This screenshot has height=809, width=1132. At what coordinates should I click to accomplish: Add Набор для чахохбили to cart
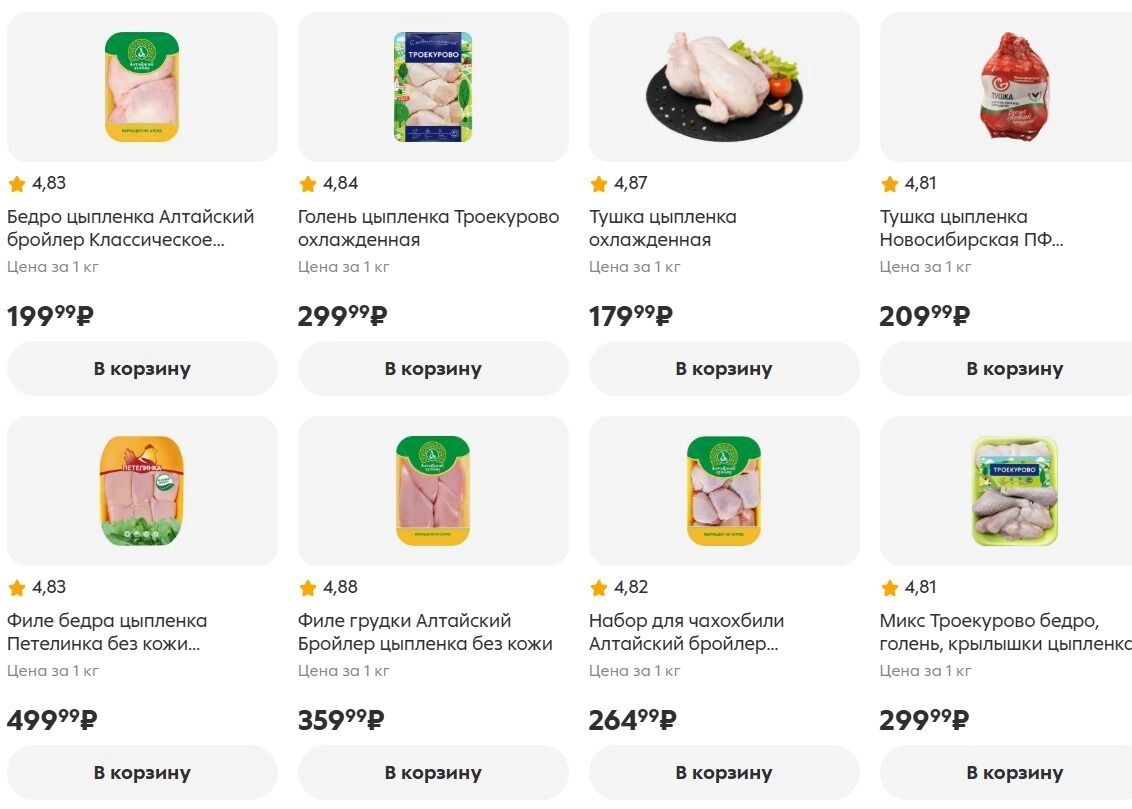(724, 772)
